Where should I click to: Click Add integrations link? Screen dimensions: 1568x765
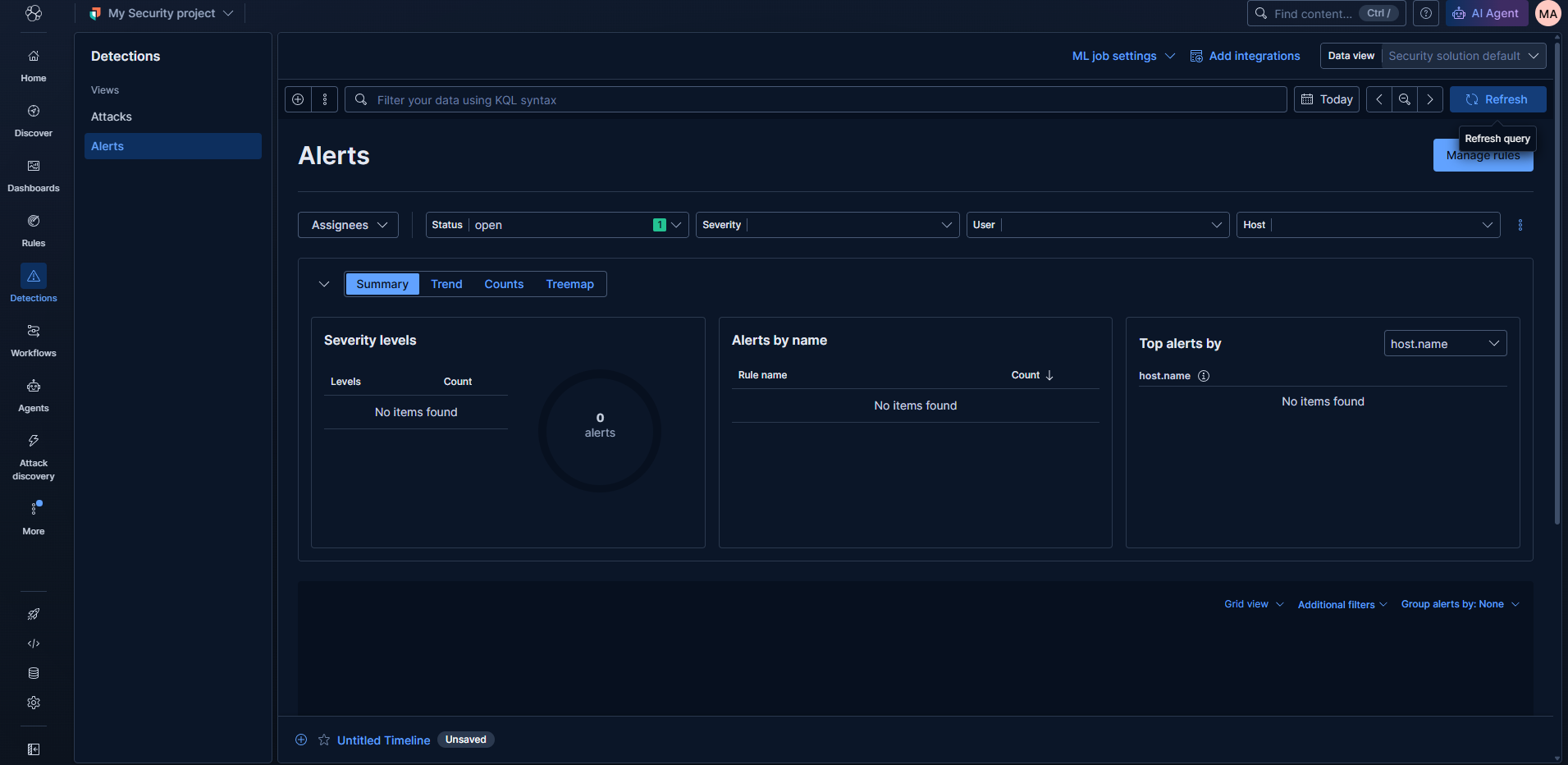click(1245, 56)
